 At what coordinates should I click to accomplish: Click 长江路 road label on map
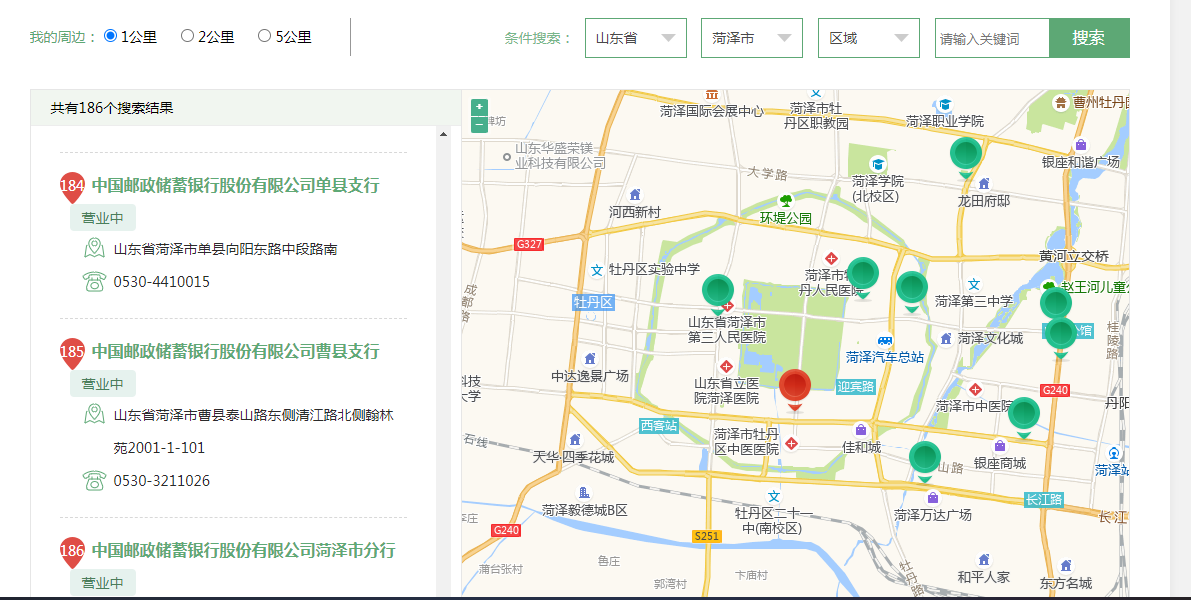[x=1044, y=500]
